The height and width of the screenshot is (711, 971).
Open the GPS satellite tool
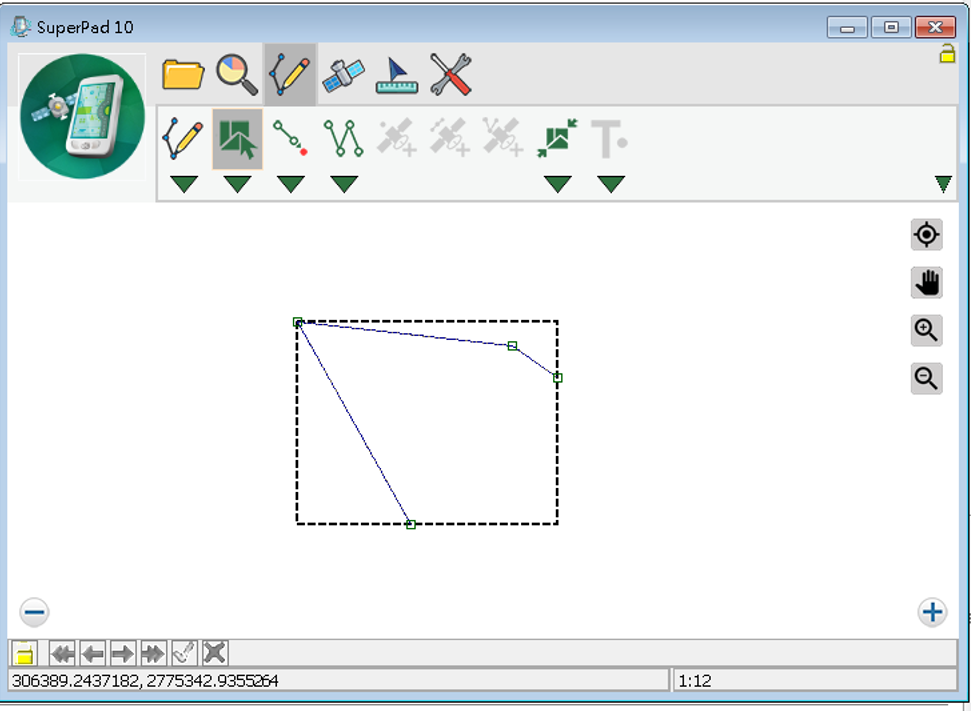click(x=344, y=75)
